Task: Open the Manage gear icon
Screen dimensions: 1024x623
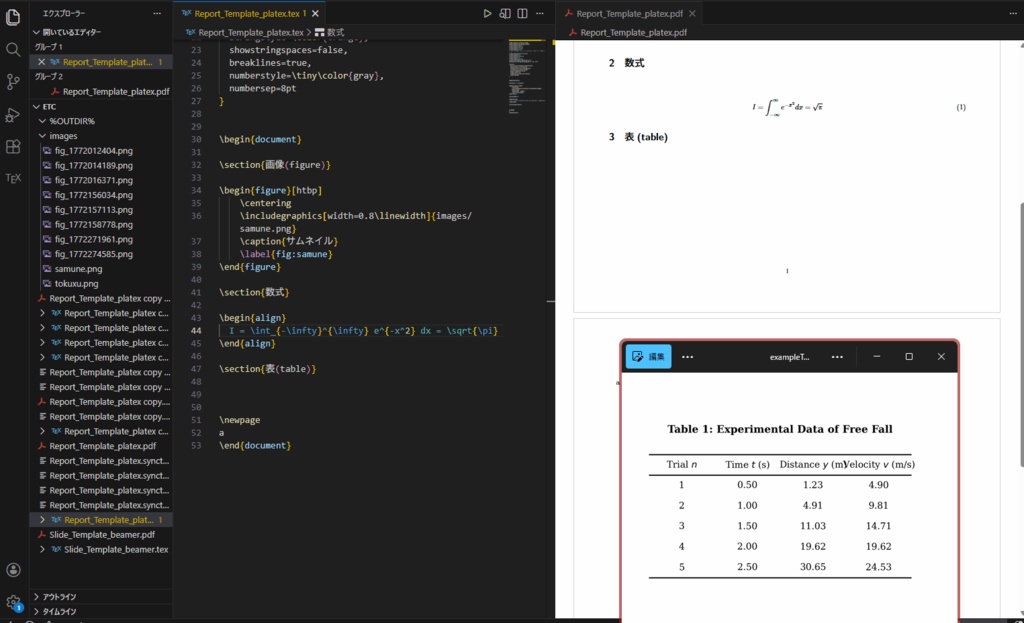Action: pos(13,602)
